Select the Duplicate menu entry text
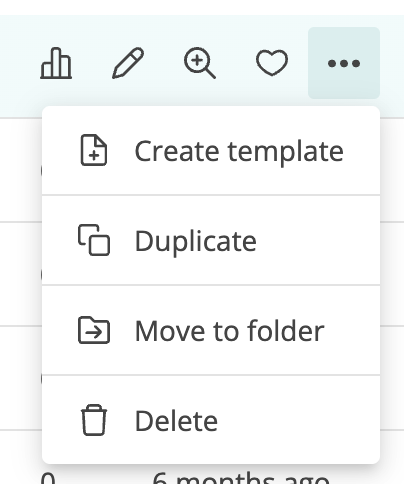 tap(196, 242)
